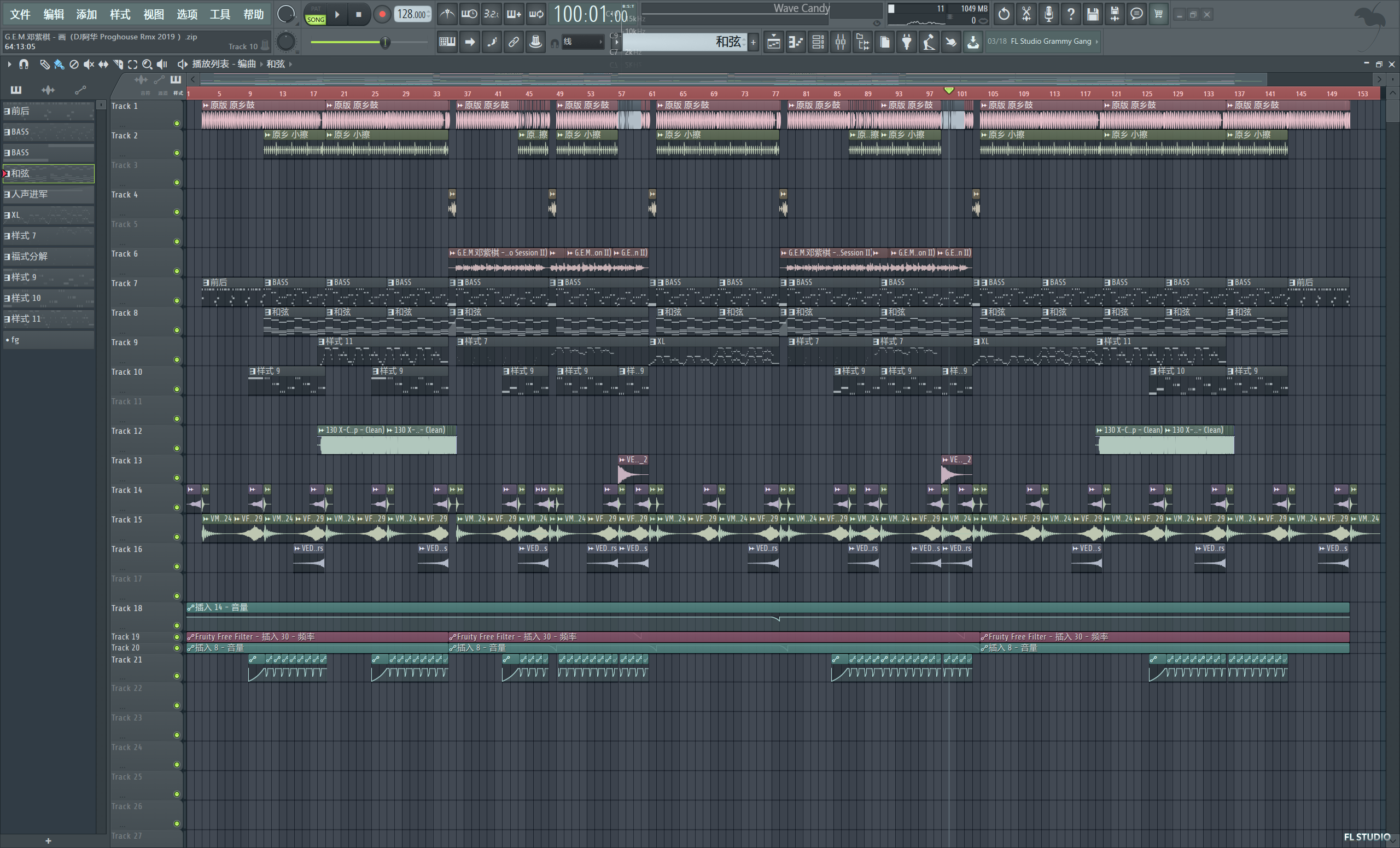Image resolution: width=1400 pixels, height=848 pixels.
Task: Click export audio render icon
Action: click(x=1114, y=14)
